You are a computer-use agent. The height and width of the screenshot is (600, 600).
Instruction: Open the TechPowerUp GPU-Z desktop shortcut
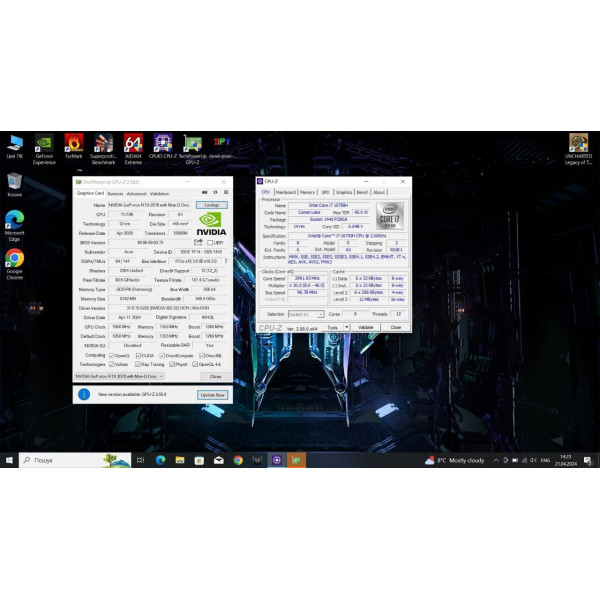pos(192,149)
